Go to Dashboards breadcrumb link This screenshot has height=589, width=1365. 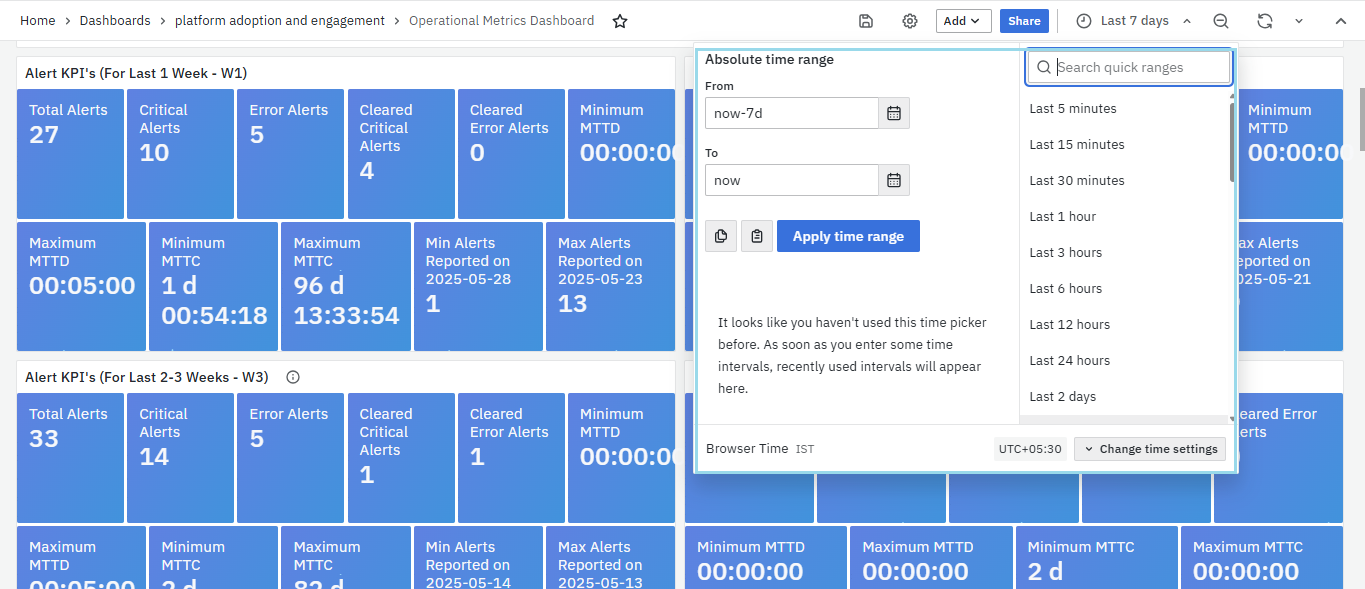pyautogui.click(x=115, y=21)
